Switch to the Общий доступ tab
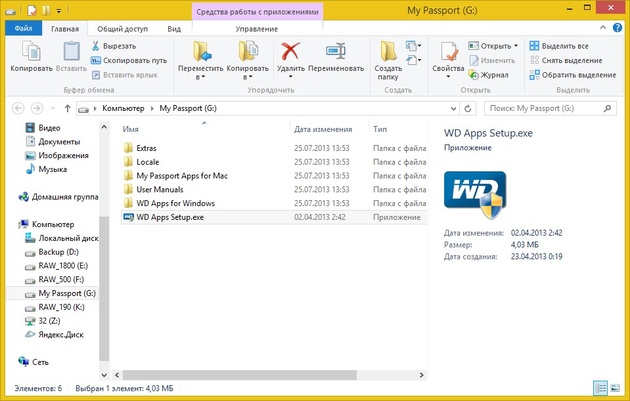630x401 pixels. point(123,29)
